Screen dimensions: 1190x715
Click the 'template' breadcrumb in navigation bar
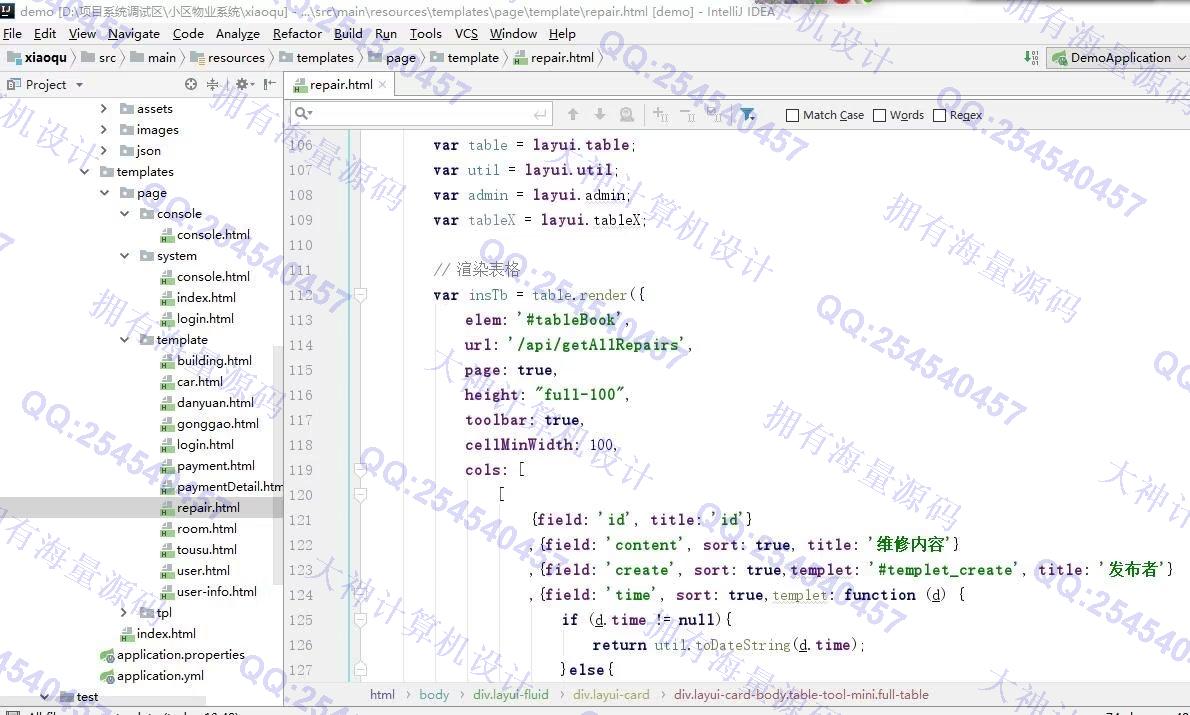click(x=472, y=58)
